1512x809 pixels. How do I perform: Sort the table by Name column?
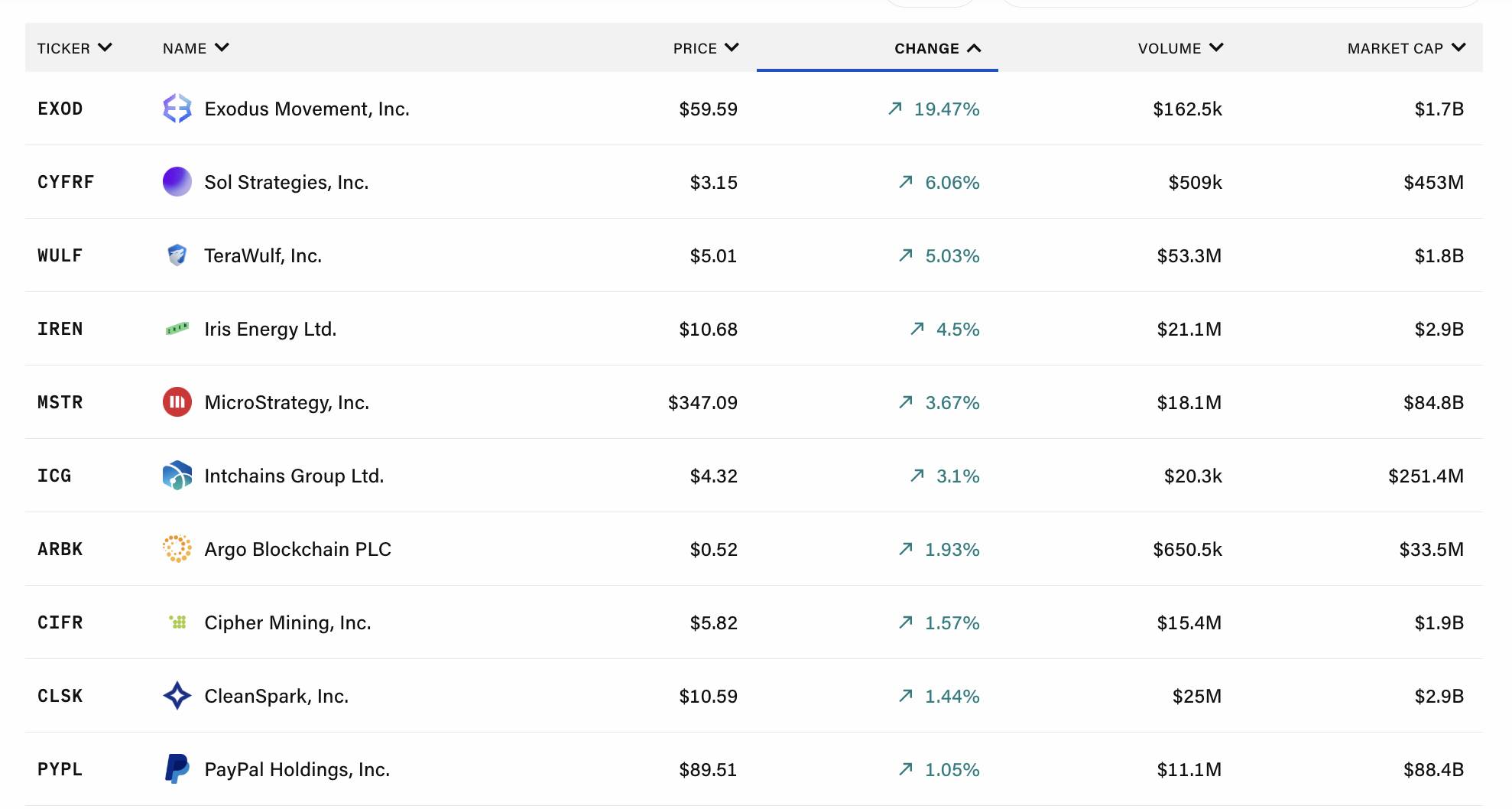point(196,48)
